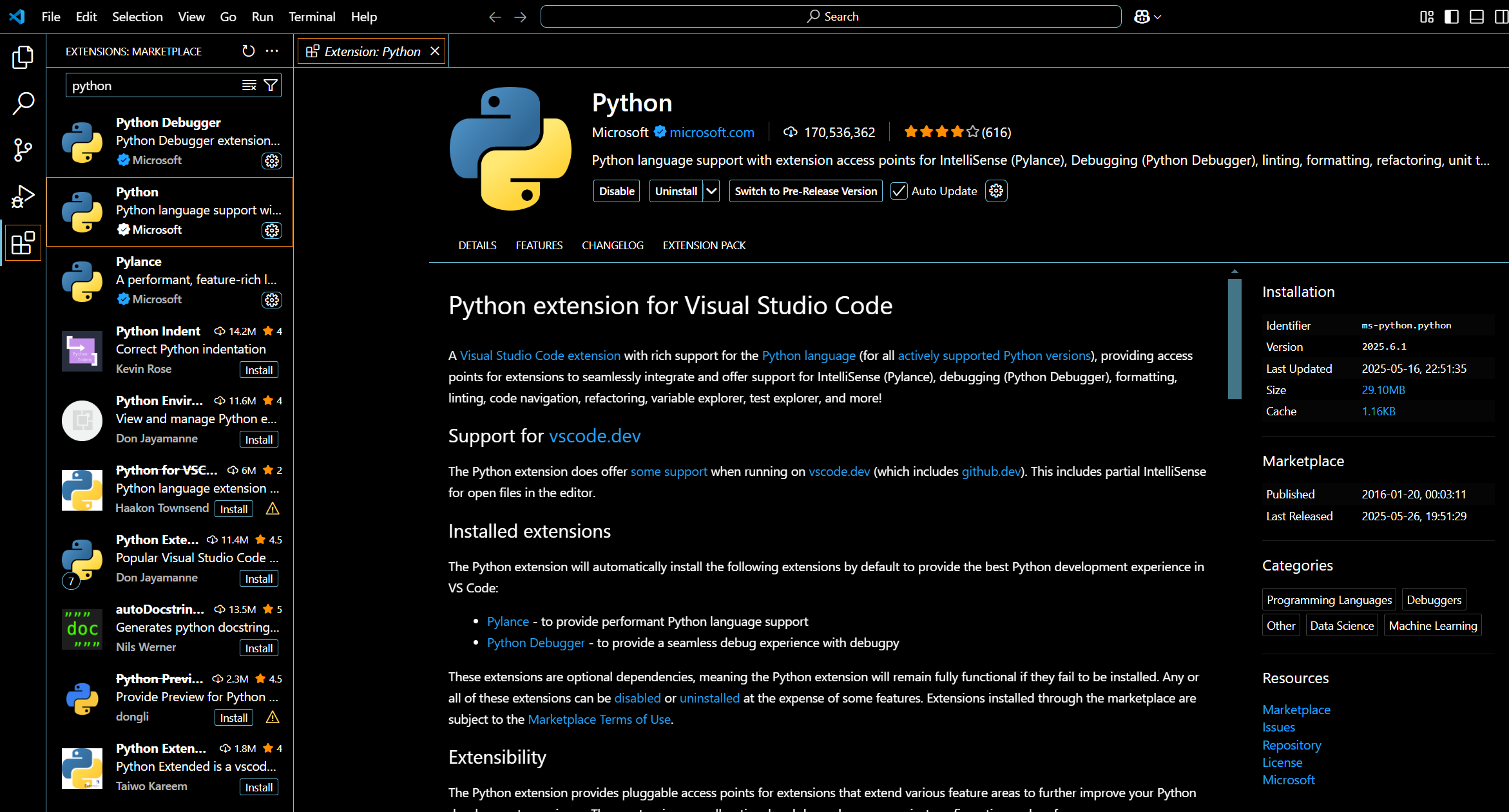Install the Python Indent extension
Viewport: 1509px width, 812px height.
258,370
